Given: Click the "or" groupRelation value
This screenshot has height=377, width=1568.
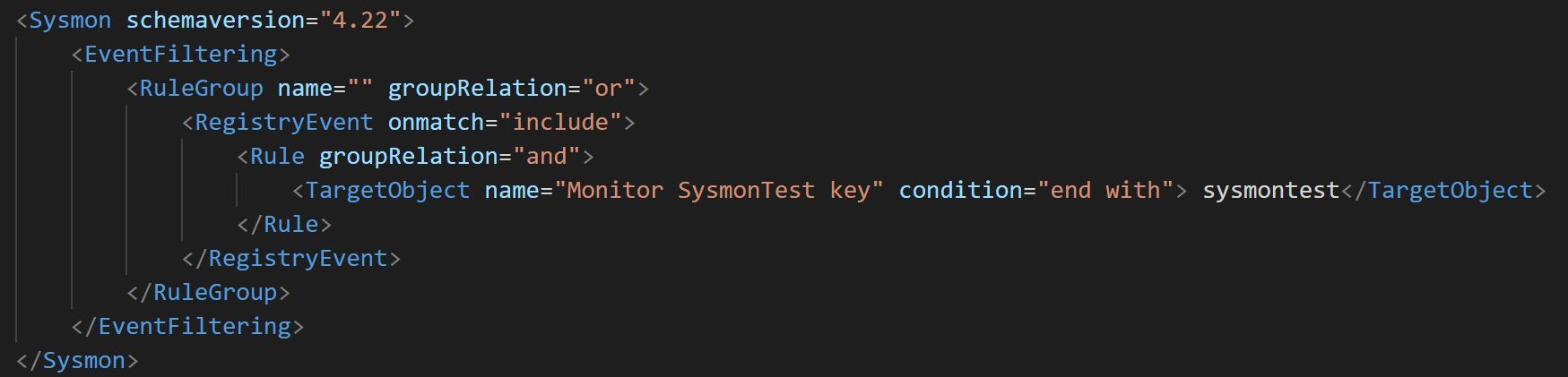Looking at the screenshot, I should [608, 88].
